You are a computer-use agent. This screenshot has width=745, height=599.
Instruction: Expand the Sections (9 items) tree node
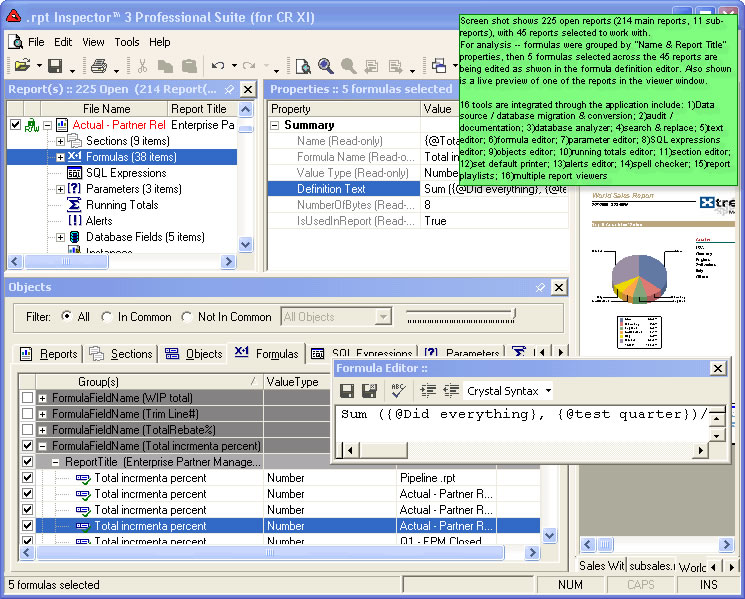coord(60,141)
